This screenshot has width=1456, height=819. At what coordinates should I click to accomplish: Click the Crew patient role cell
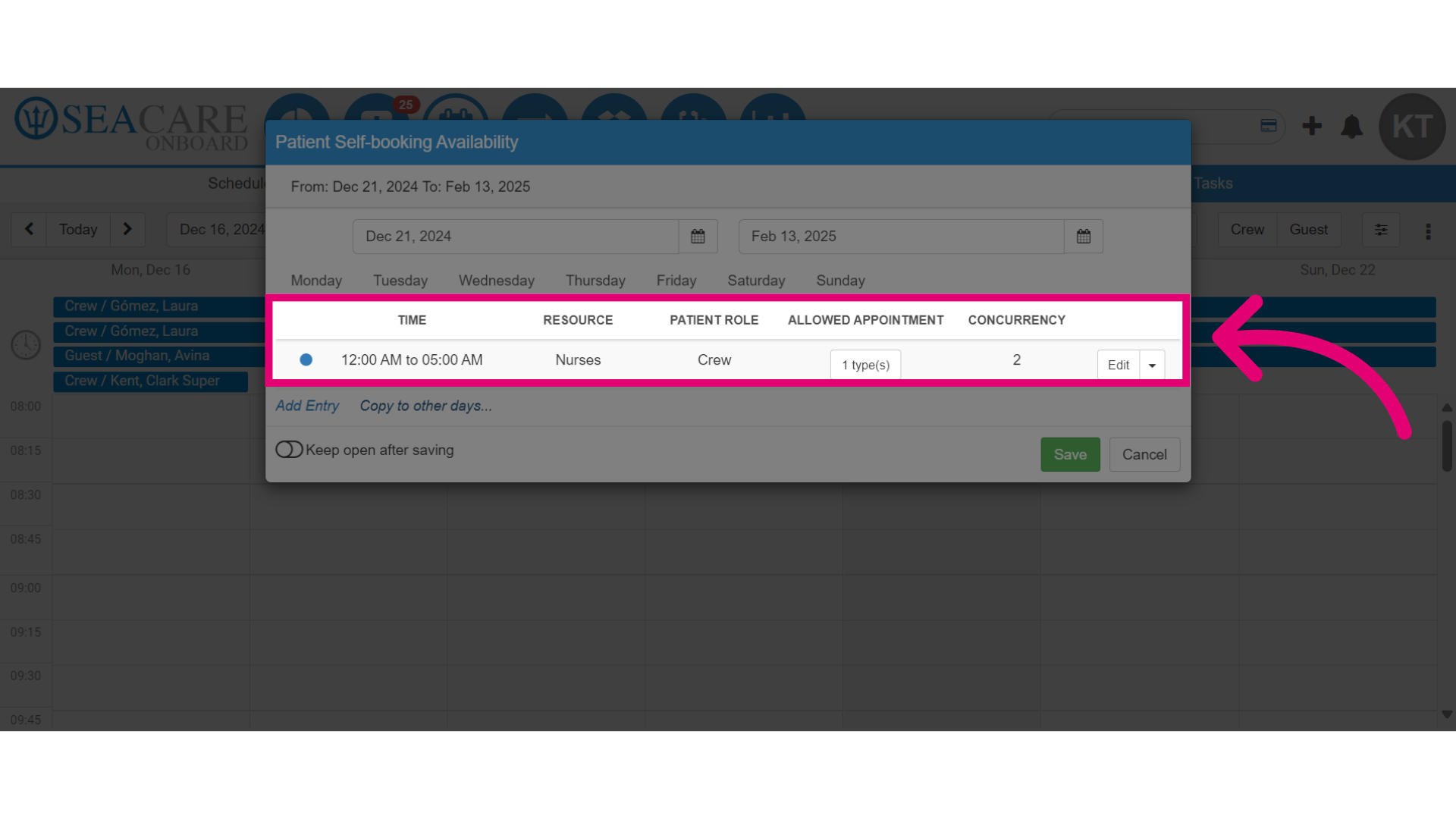714,360
